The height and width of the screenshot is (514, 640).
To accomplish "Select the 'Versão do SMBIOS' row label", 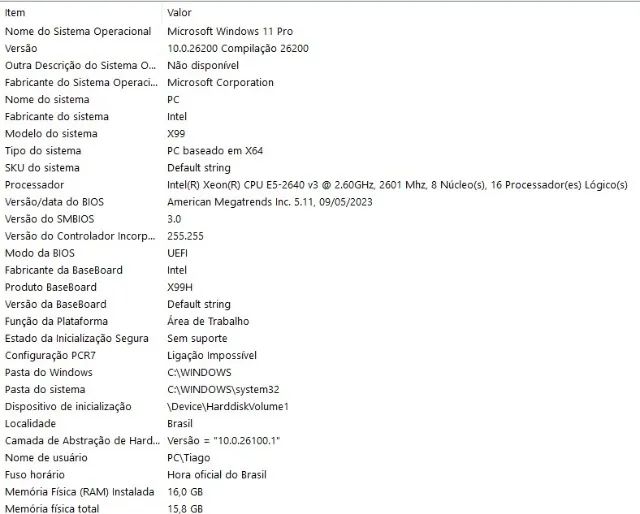I will (x=49, y=219).
